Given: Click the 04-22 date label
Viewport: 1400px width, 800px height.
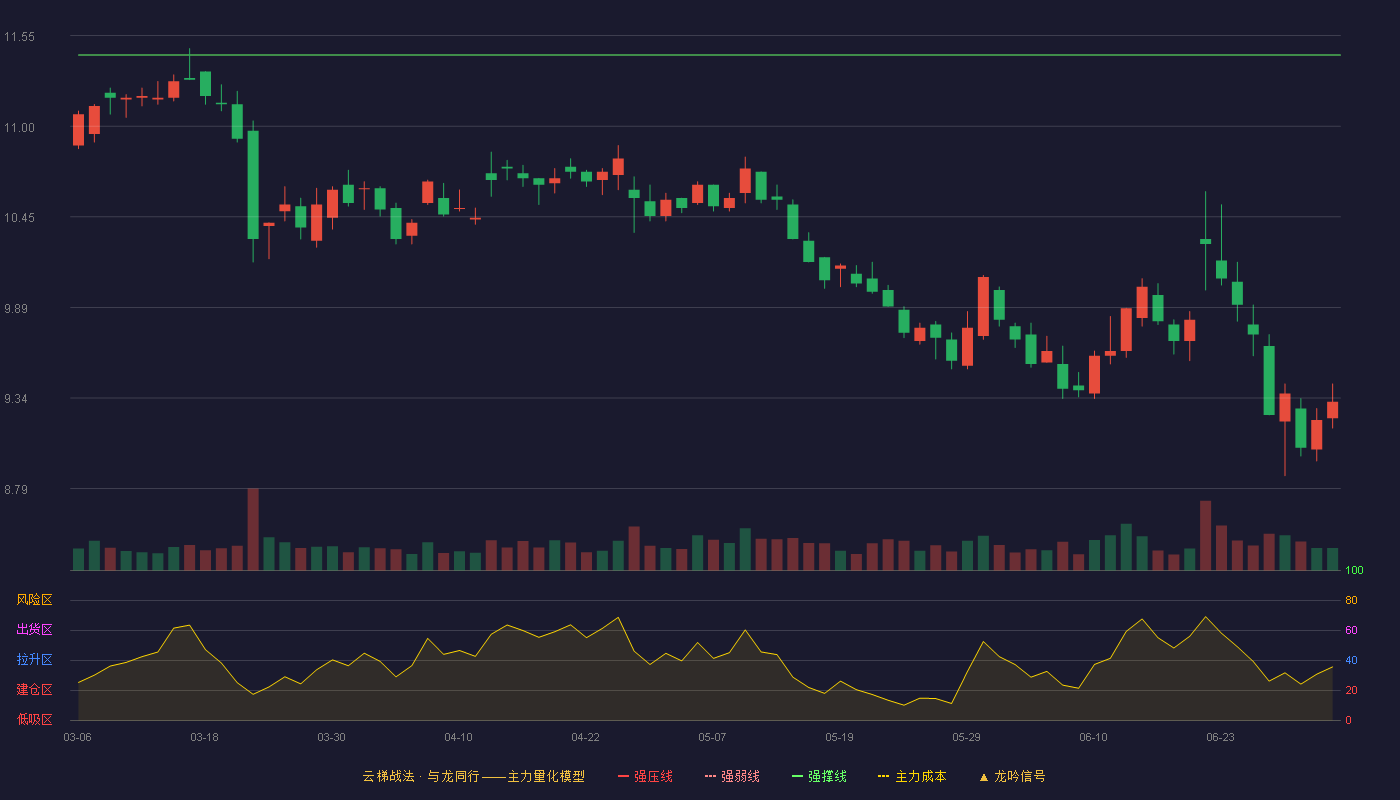Looking at the screenshot, I should coord(585,737).
